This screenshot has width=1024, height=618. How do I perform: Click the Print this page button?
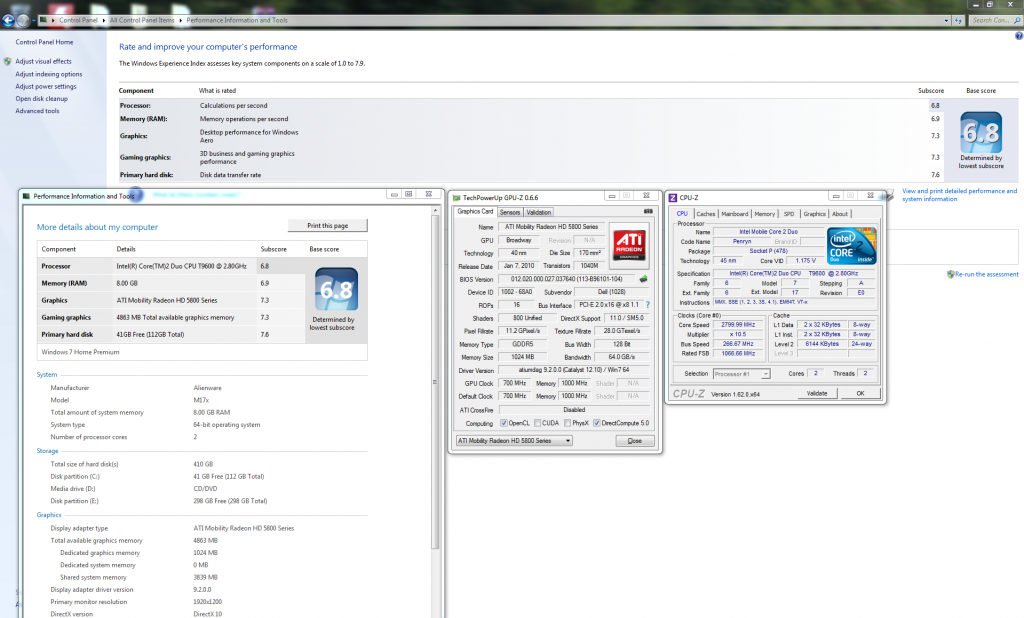(328, 225)
